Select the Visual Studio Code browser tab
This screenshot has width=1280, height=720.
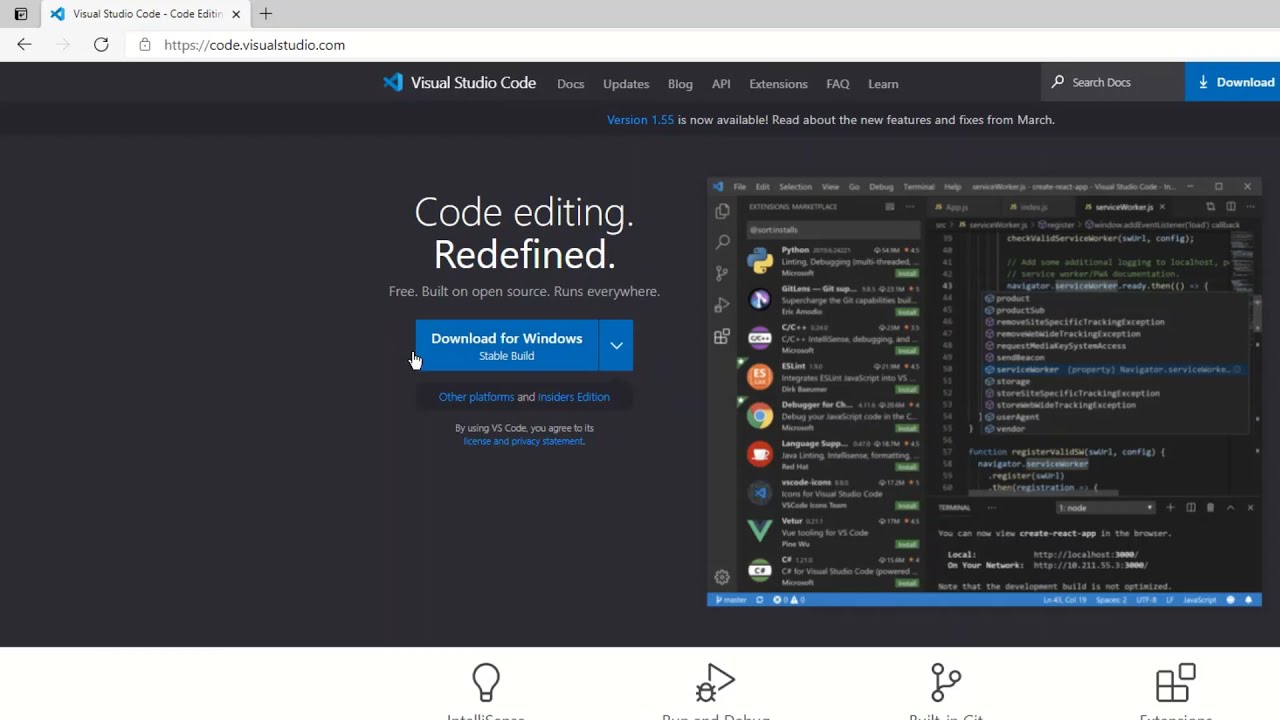(145, 14)
